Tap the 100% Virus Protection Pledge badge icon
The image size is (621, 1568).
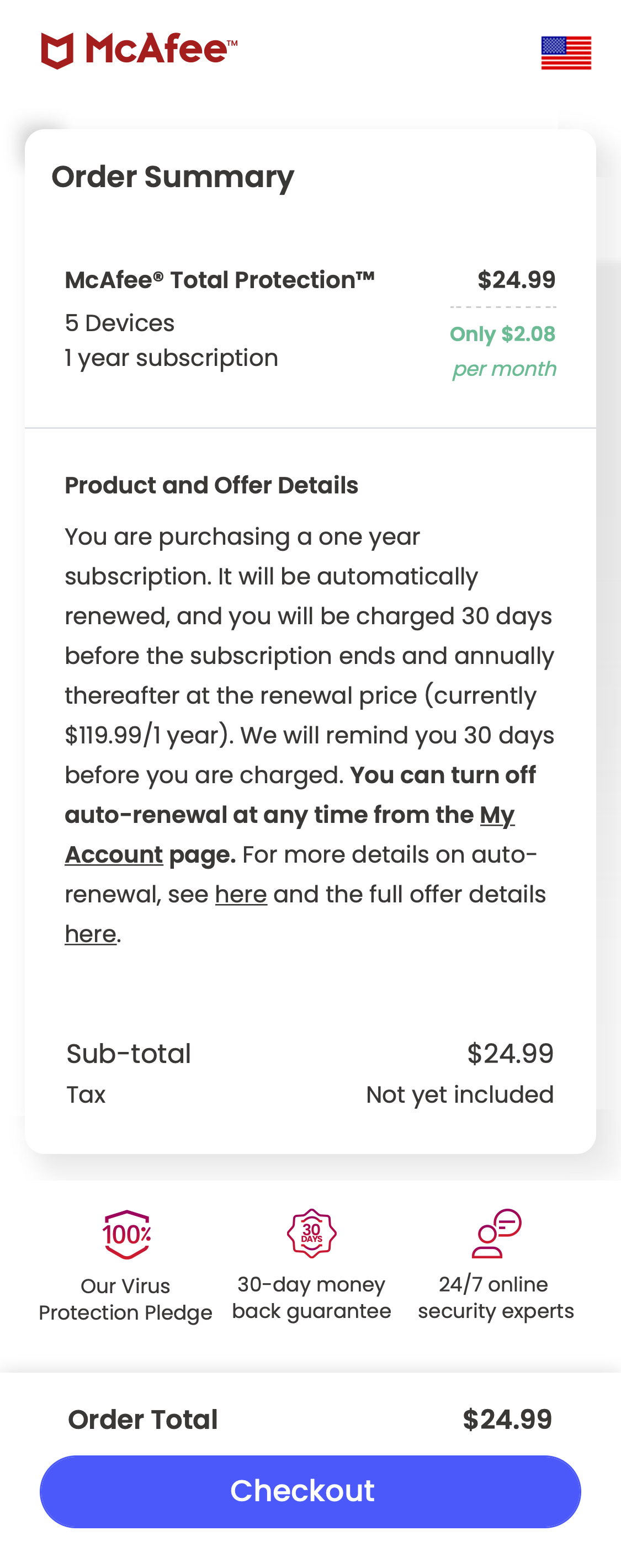(x=126, y=1235)
